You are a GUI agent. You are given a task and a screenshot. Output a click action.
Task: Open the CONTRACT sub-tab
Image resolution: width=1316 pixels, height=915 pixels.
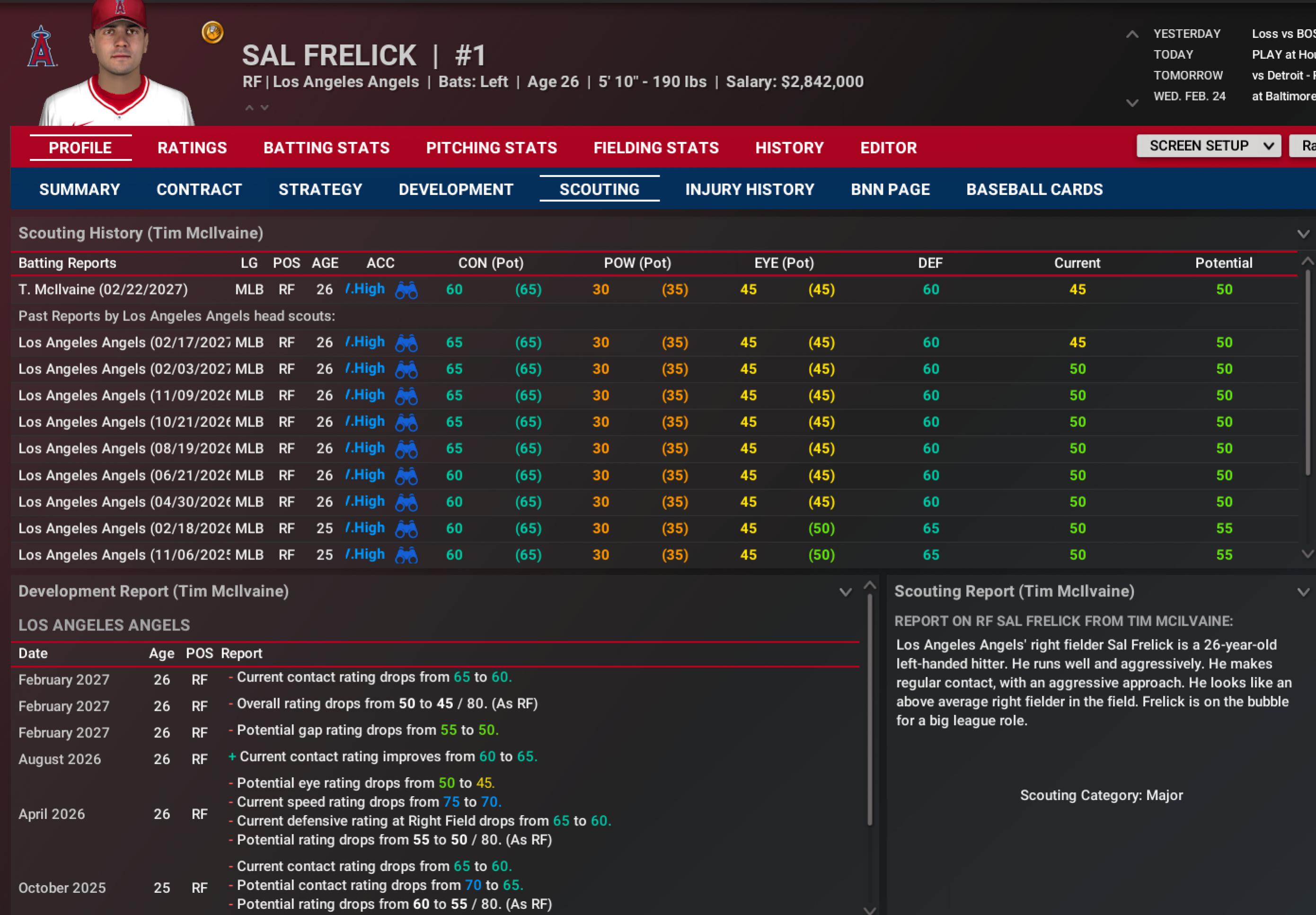(x=199, y=190)
